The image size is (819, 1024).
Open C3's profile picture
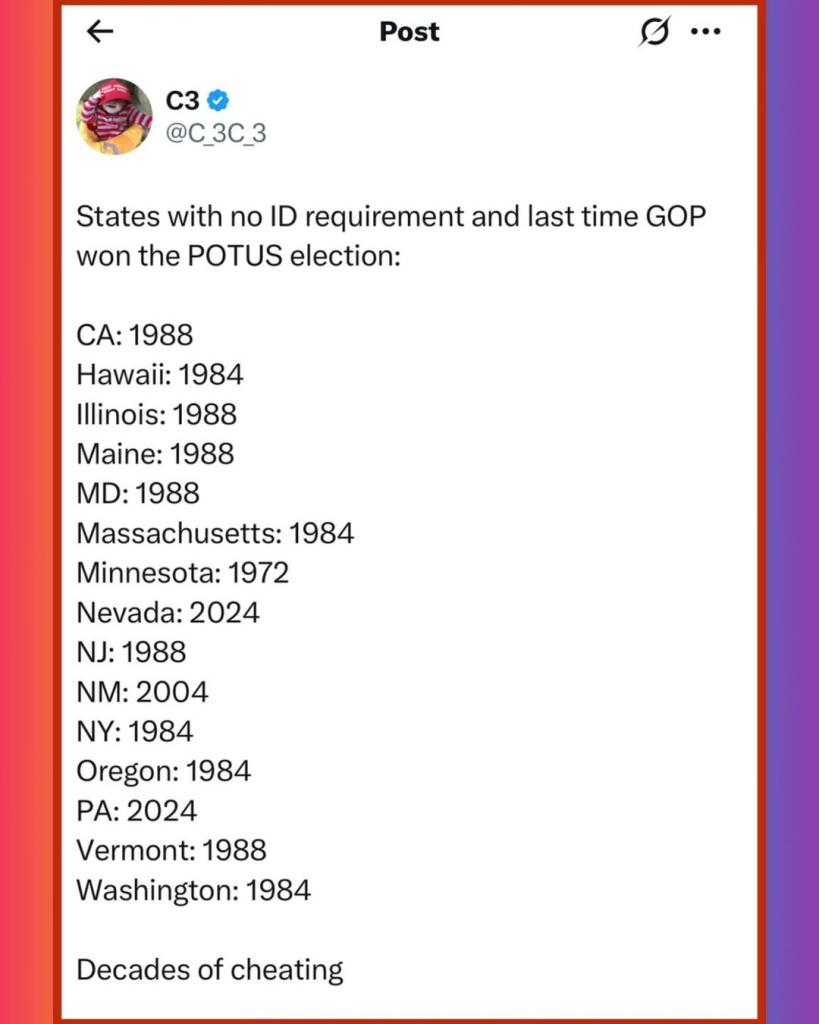click(x=114, y=116)
